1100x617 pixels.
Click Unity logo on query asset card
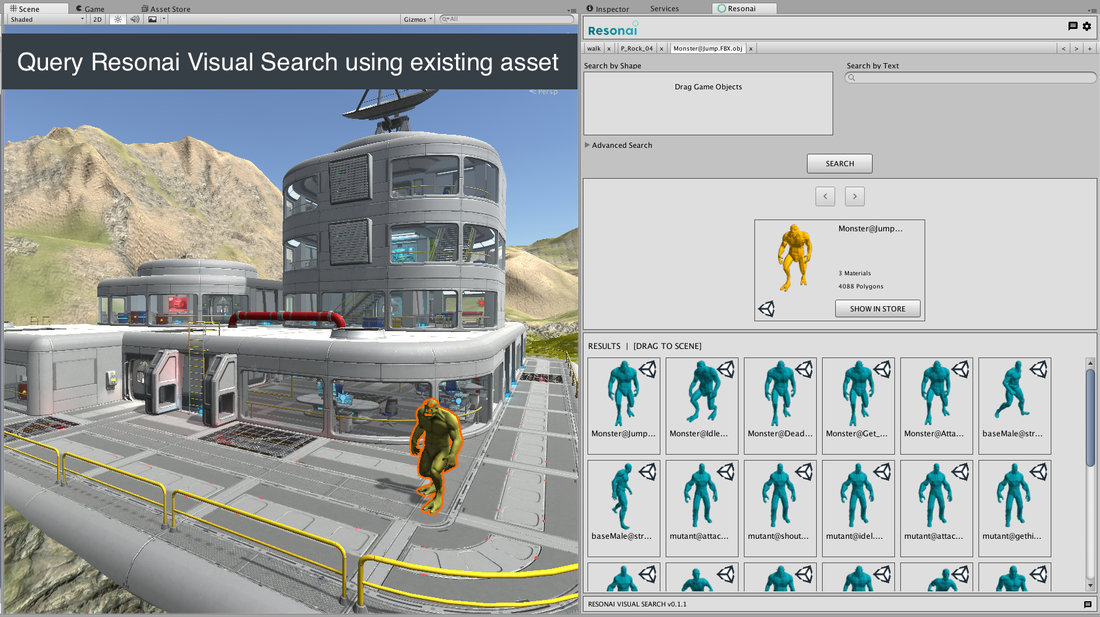pyautogui.click(x=767, y=308)
